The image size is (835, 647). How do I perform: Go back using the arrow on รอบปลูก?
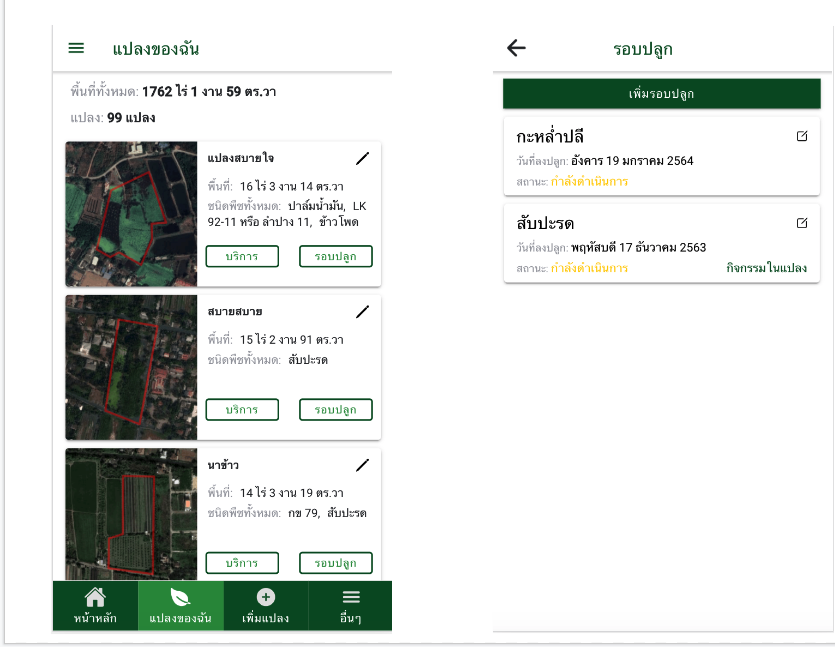tap(516, 48)
